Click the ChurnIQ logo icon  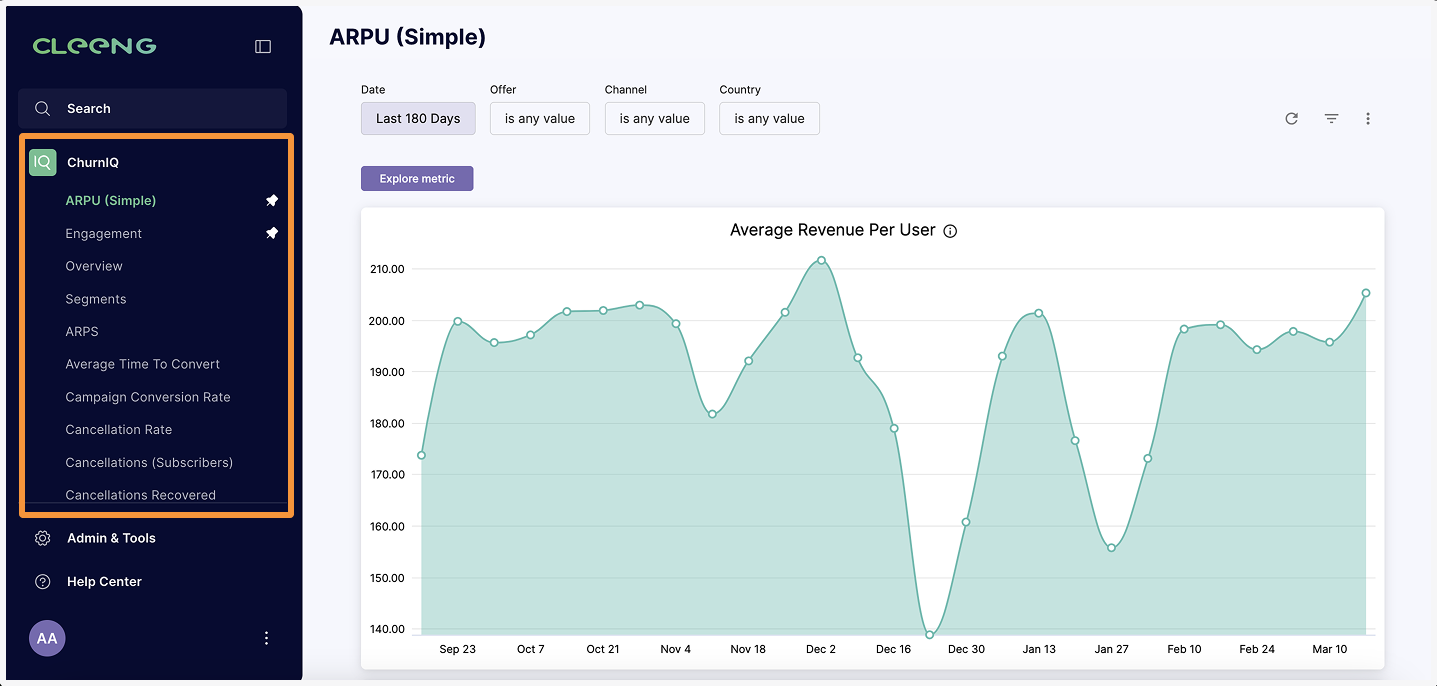pos(43,162)
